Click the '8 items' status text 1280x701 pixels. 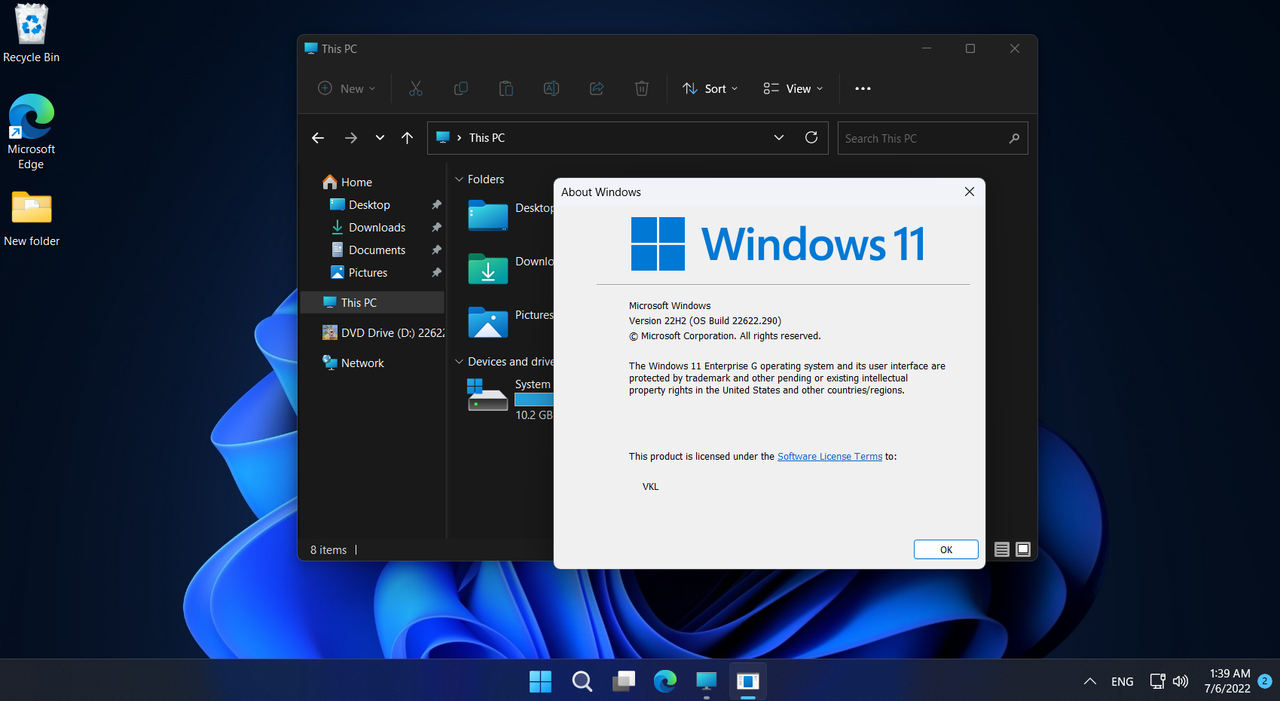tap(328, 550)
